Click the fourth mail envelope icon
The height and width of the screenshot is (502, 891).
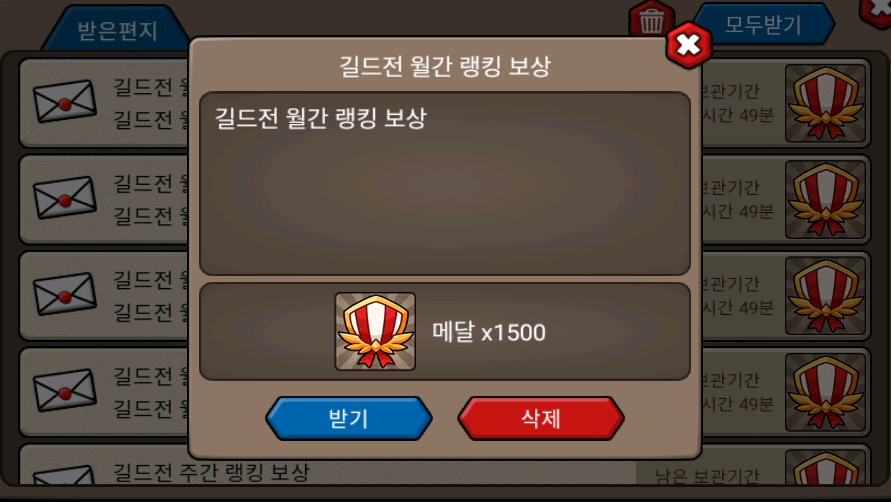point(64,390)
